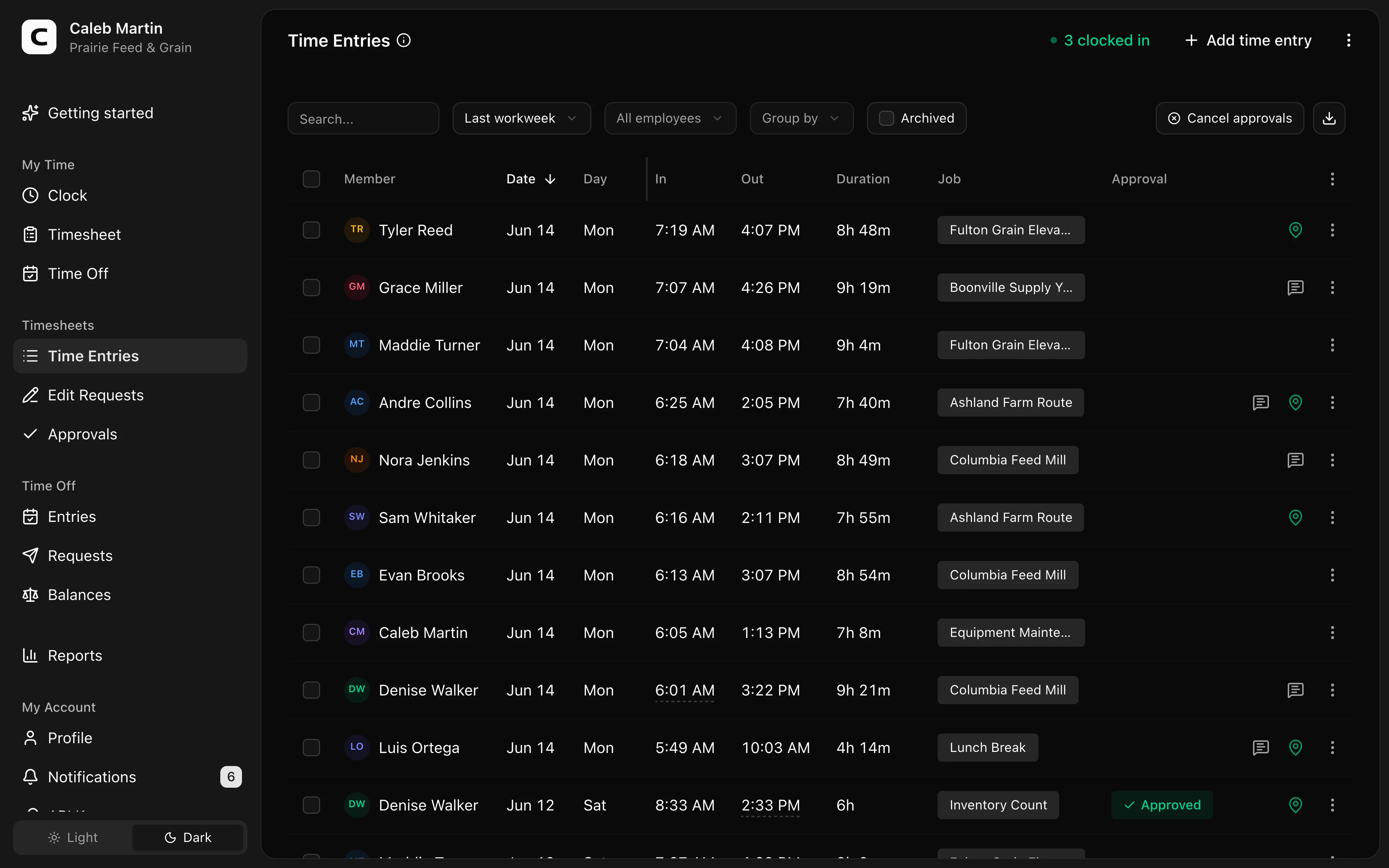This screenshot has height=868, width=1389.
Task: Sort by the Member column header
Action: point(370,179)
